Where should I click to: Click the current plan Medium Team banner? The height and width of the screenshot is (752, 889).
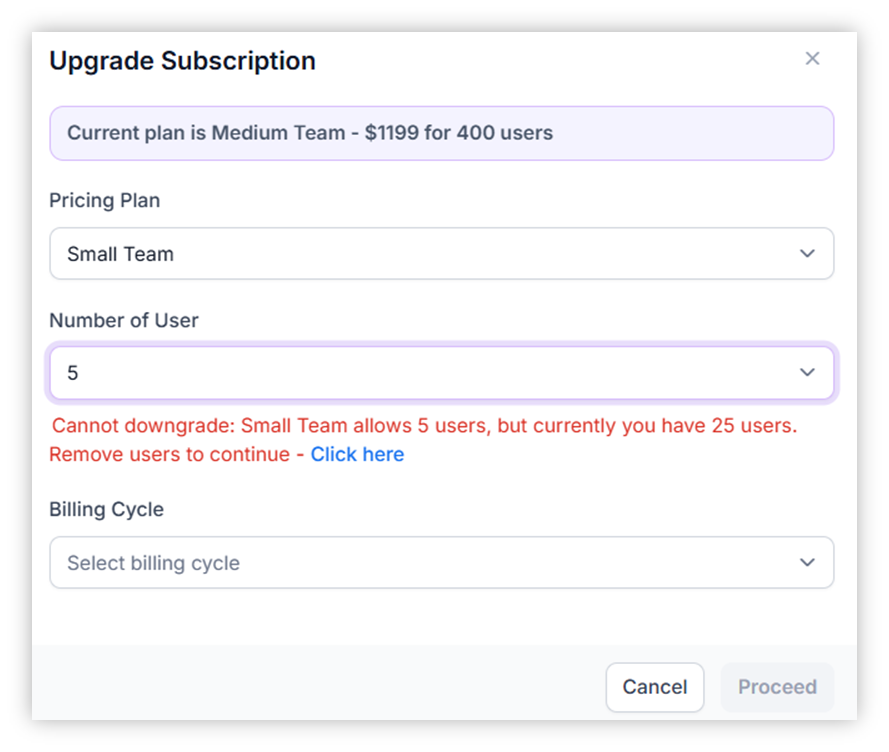pos(441,133)
